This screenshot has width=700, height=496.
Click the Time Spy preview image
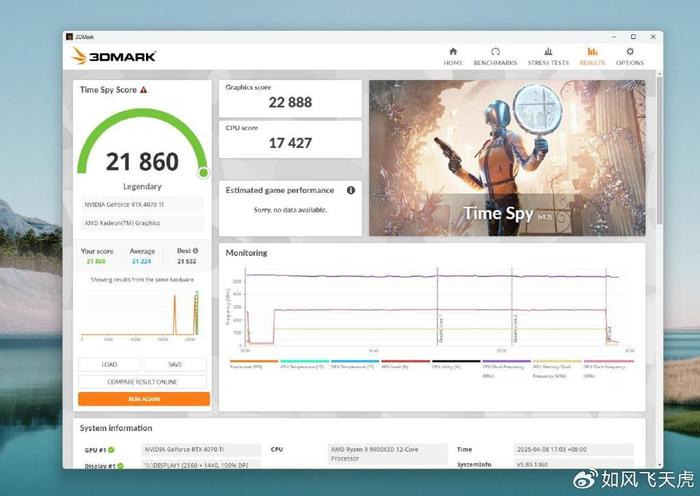(x=507, y=158)
